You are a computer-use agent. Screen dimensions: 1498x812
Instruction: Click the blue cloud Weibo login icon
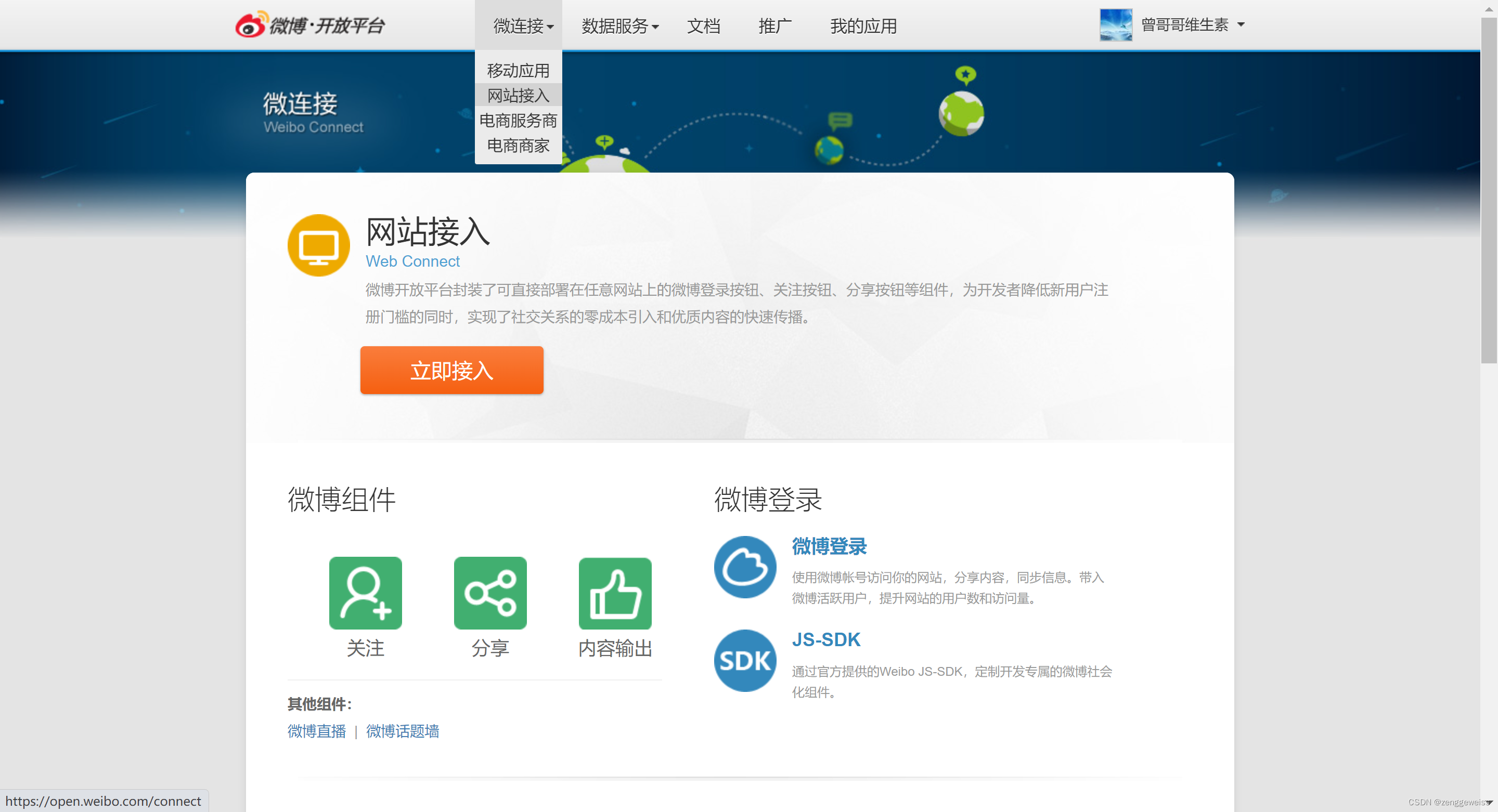pyautogui.click(x=744, y=567)
